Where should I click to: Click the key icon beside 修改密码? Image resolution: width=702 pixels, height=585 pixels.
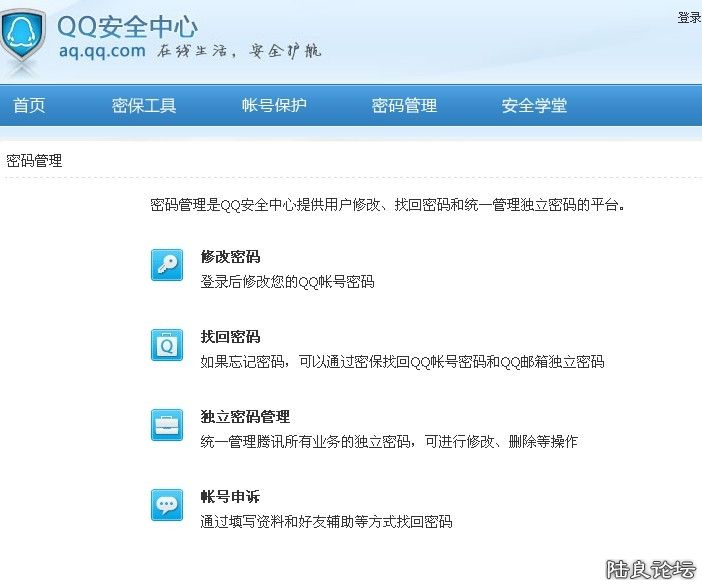click(x=167, y=265)
